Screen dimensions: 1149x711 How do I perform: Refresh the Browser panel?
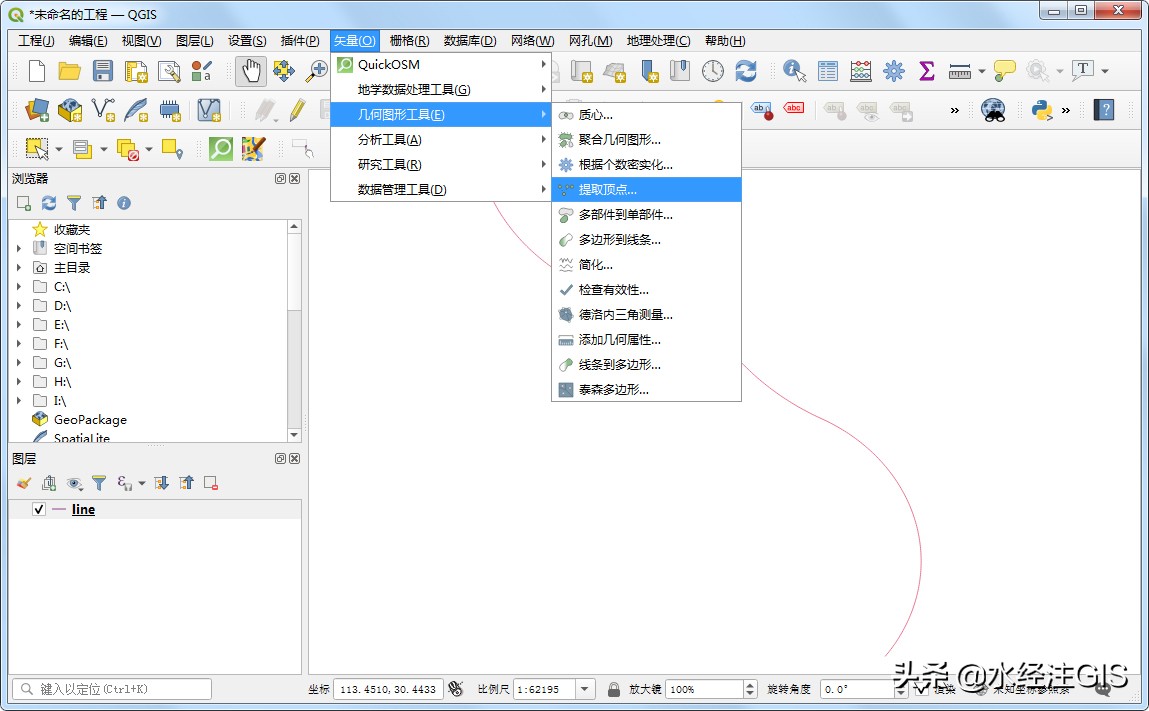48,203
